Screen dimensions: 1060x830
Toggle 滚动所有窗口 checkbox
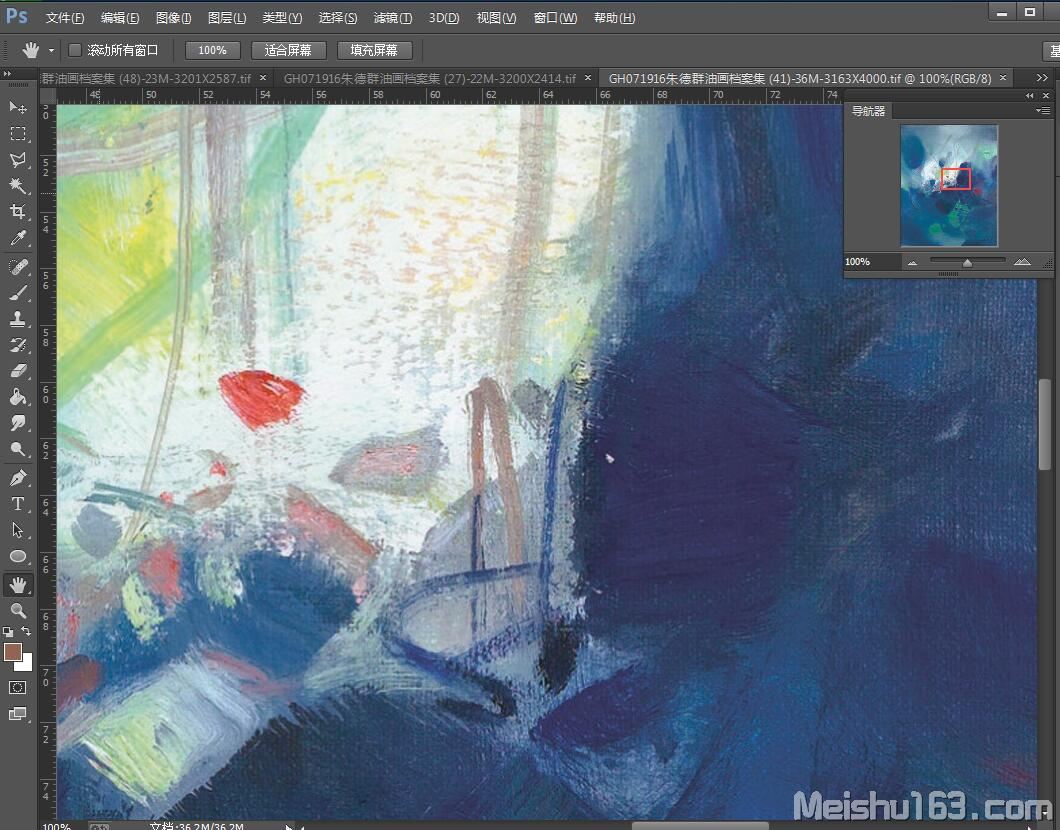(x=75, y=50)
